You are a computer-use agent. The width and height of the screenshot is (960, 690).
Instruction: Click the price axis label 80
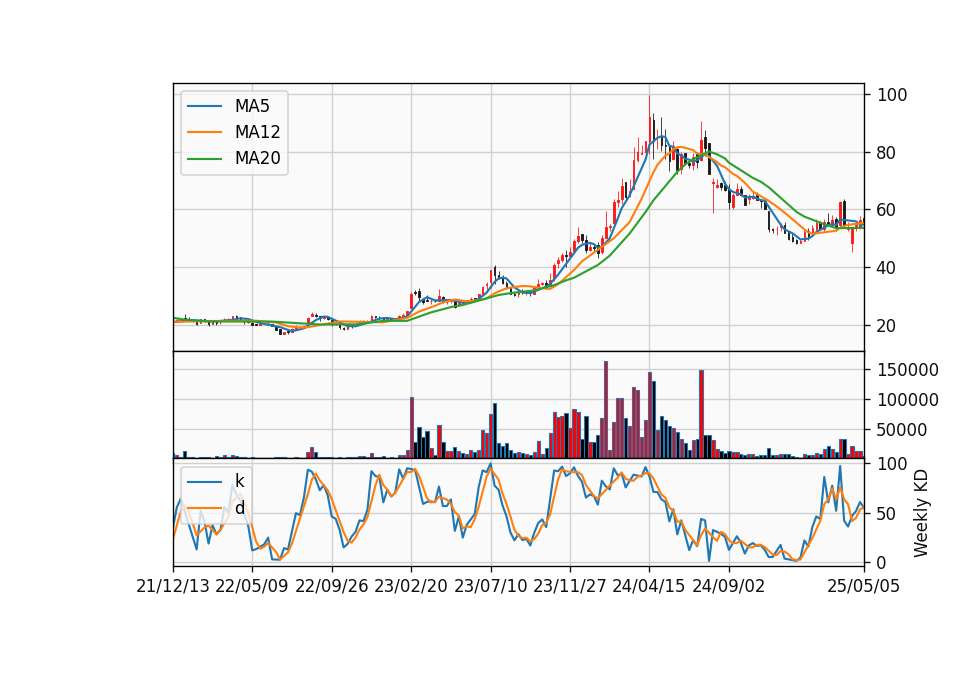tap(887, 152)
